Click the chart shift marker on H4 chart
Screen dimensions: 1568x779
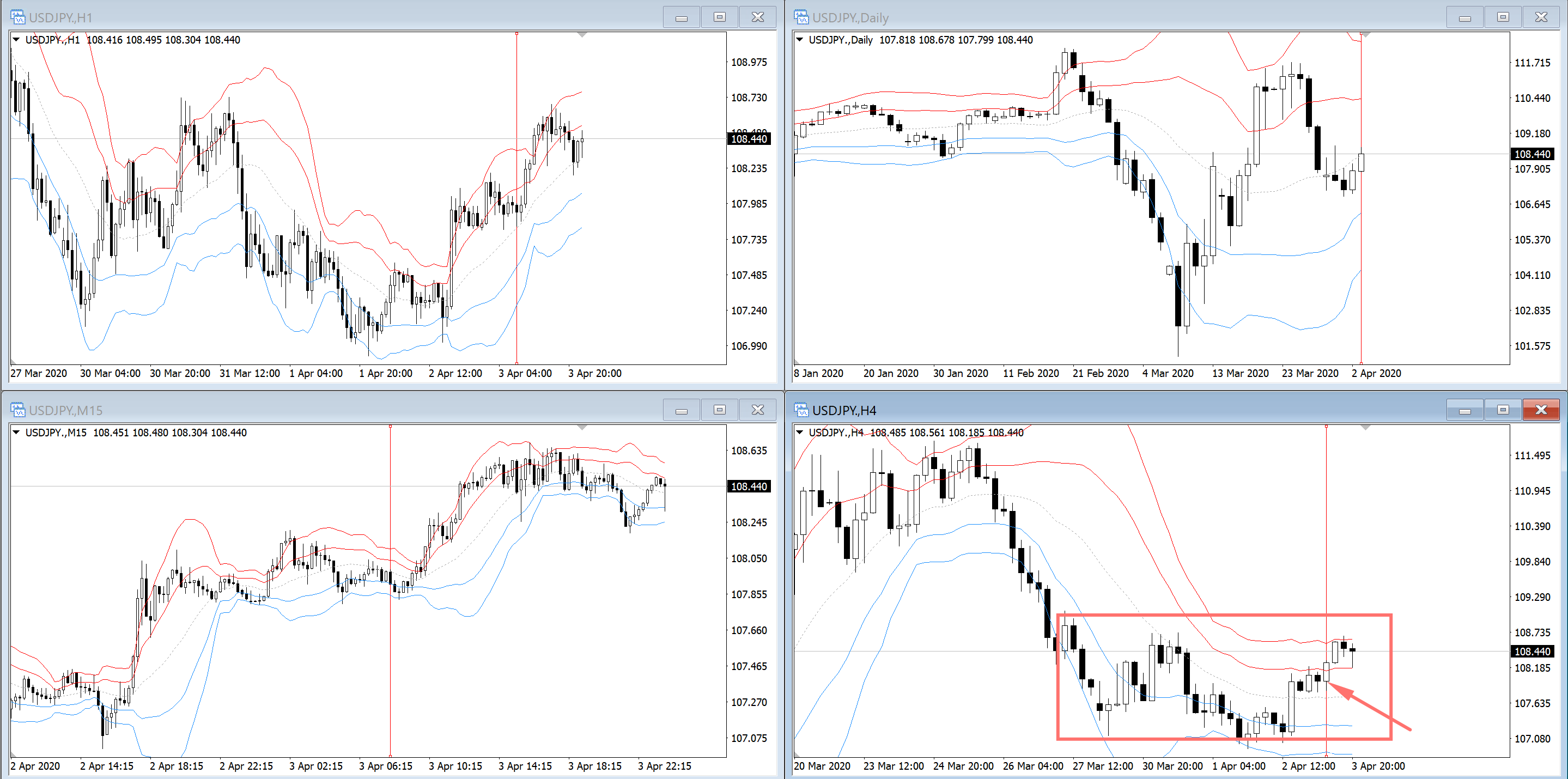1365,428
